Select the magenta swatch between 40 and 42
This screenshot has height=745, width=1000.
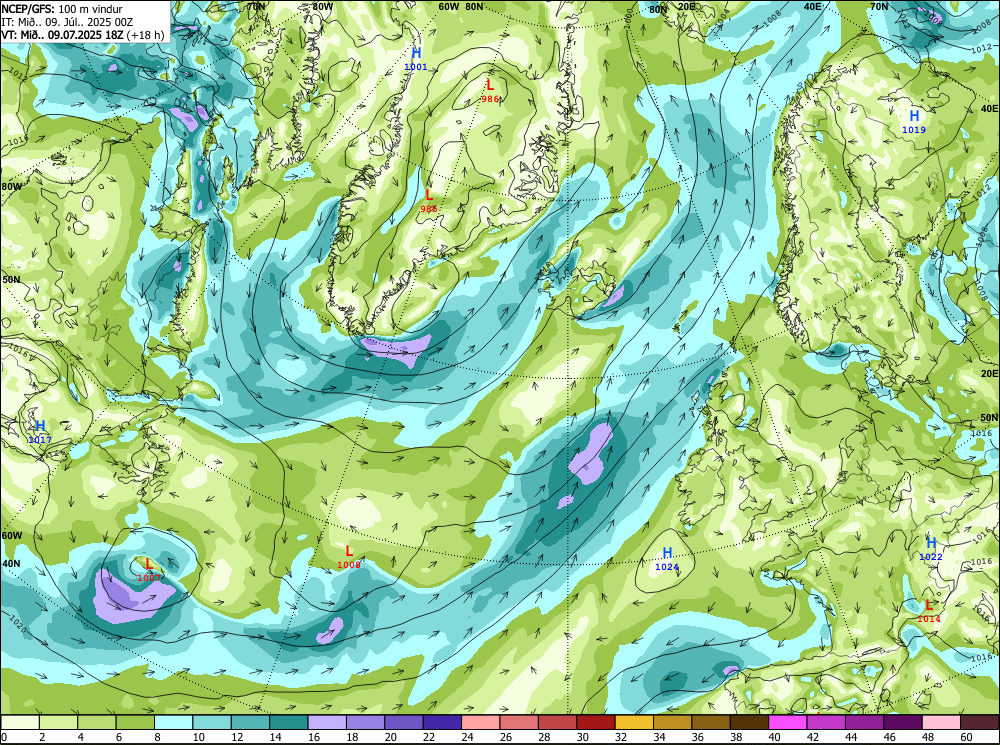(x=788, y=722)
